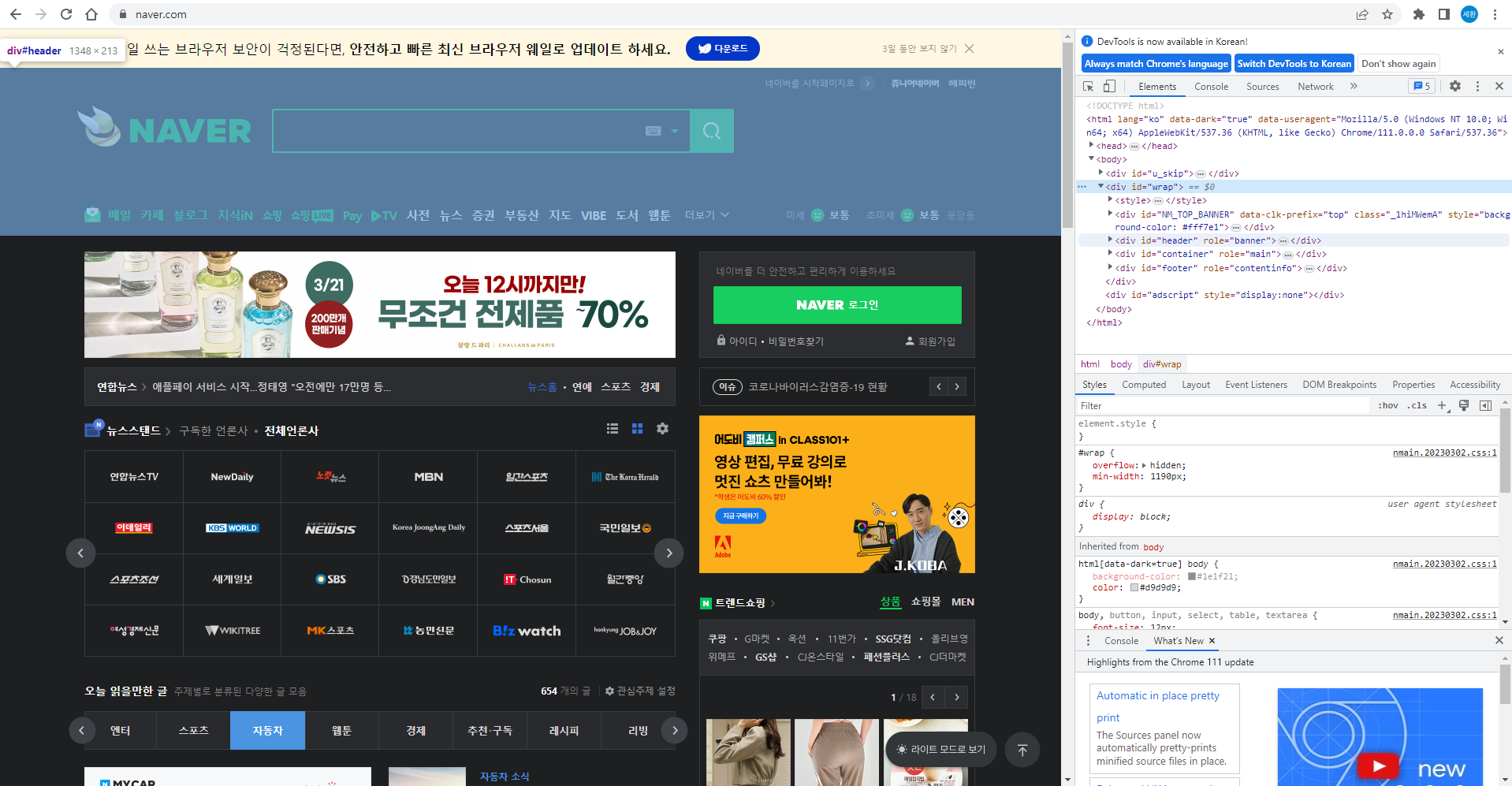Click Switch DevTools to Korean button
This screenshot has height=786, width=1512.
click(1294, 64)
